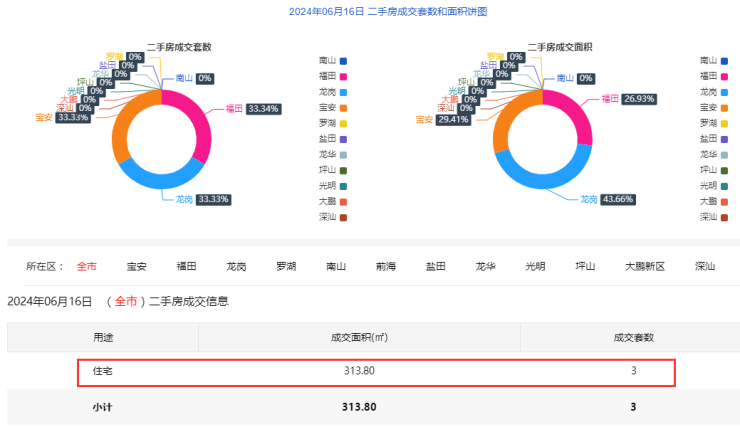Viewport: 740px width, 427px height.
Task: Click the 龙岗 43.66% data label
Action: 616,199
